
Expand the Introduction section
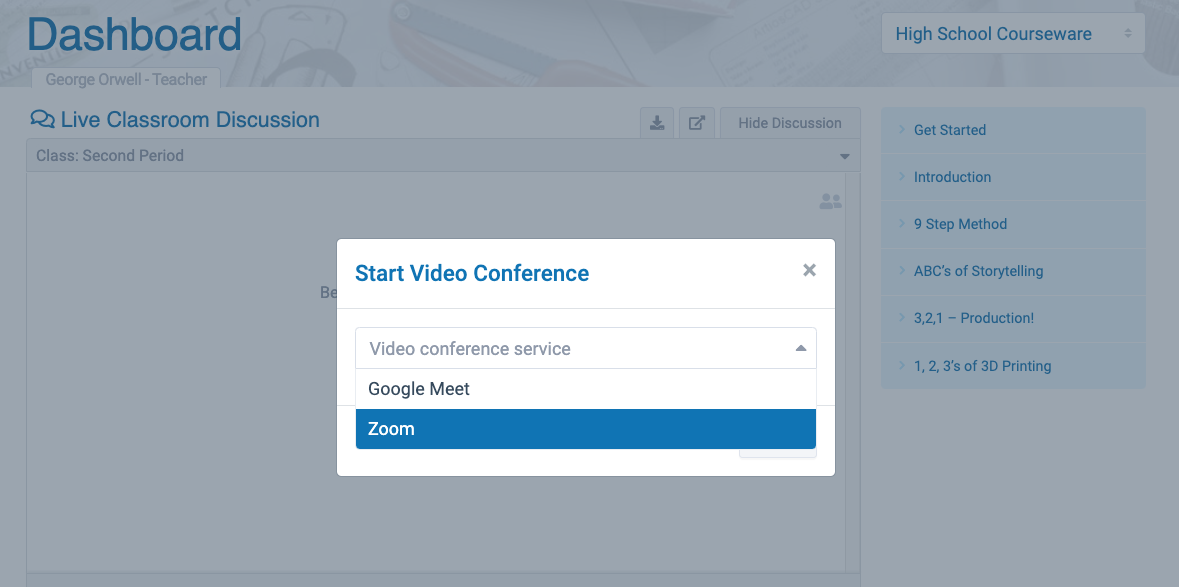click(x=1013, y=177)
